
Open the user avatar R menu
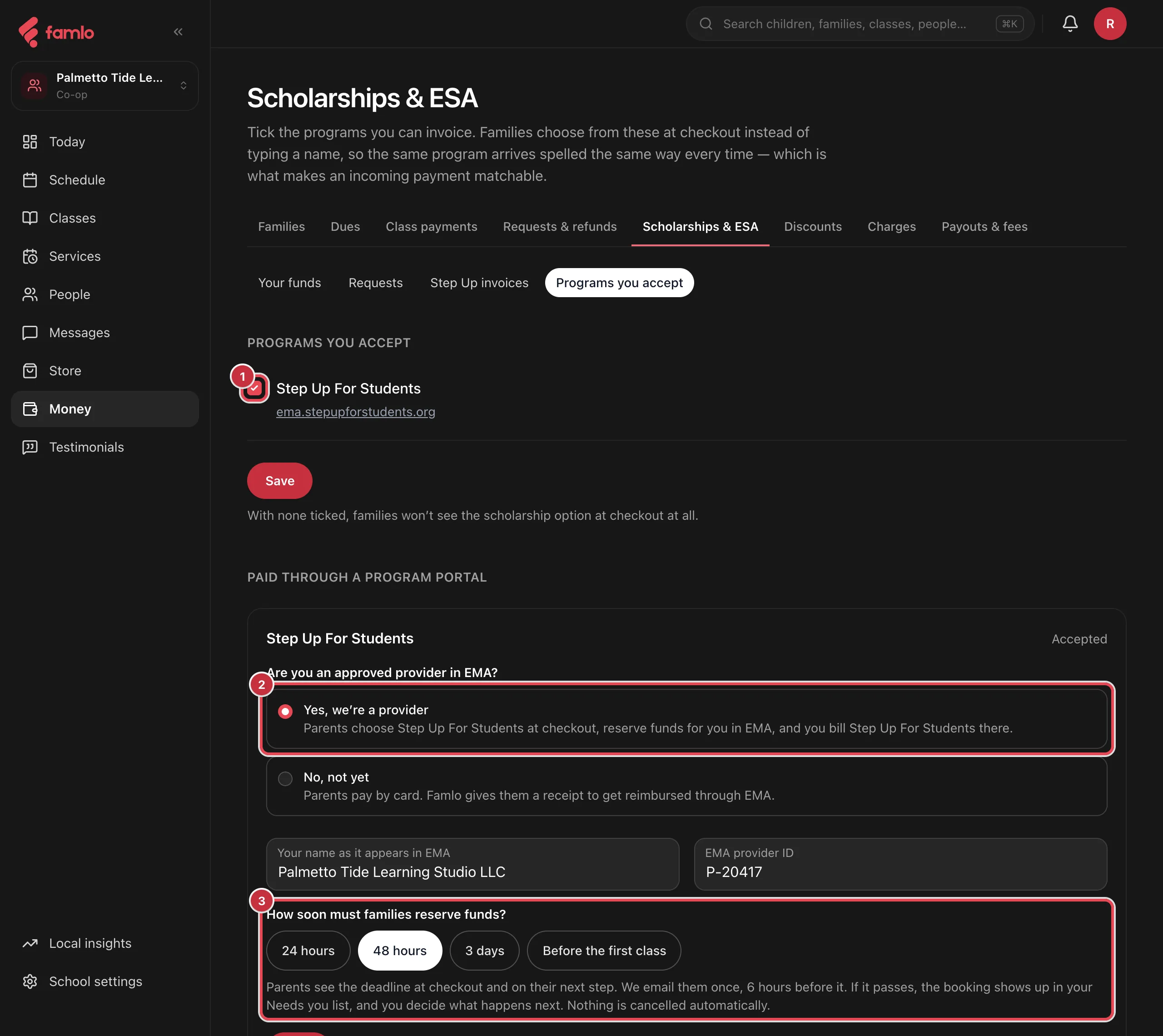[1109, 23]
